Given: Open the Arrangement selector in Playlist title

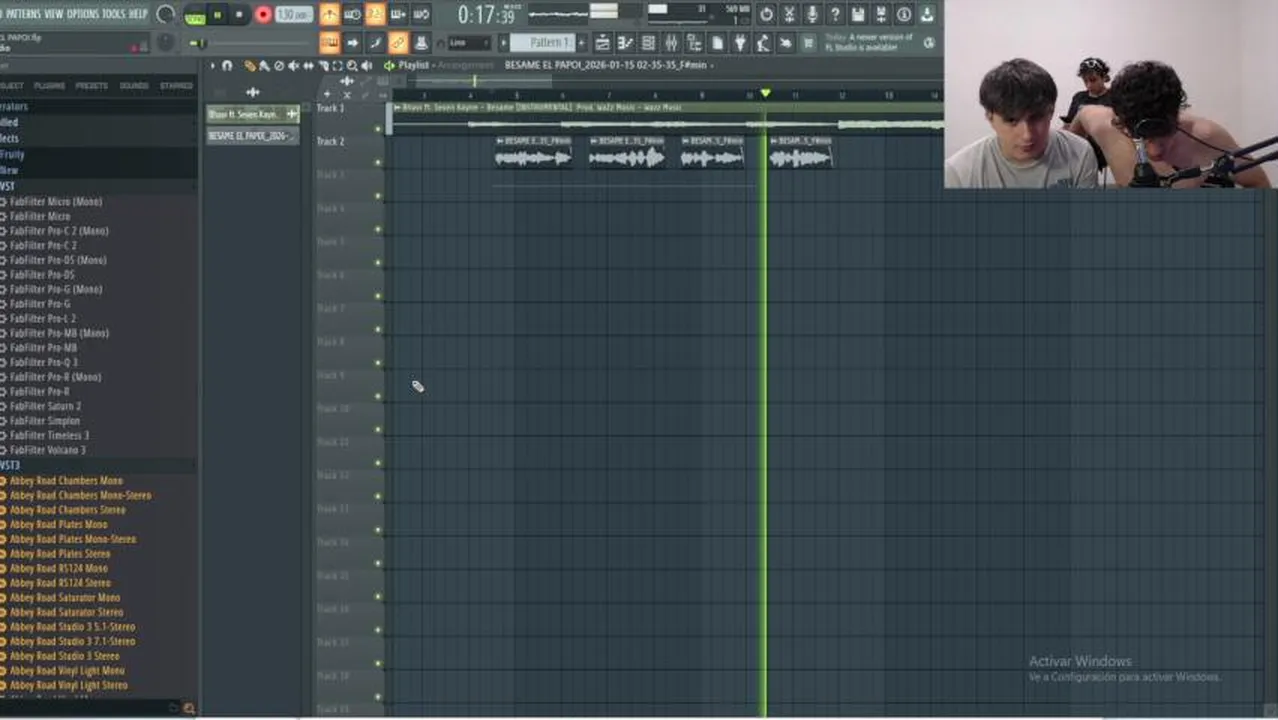Looking at the screenshot, I should point(465,66).
